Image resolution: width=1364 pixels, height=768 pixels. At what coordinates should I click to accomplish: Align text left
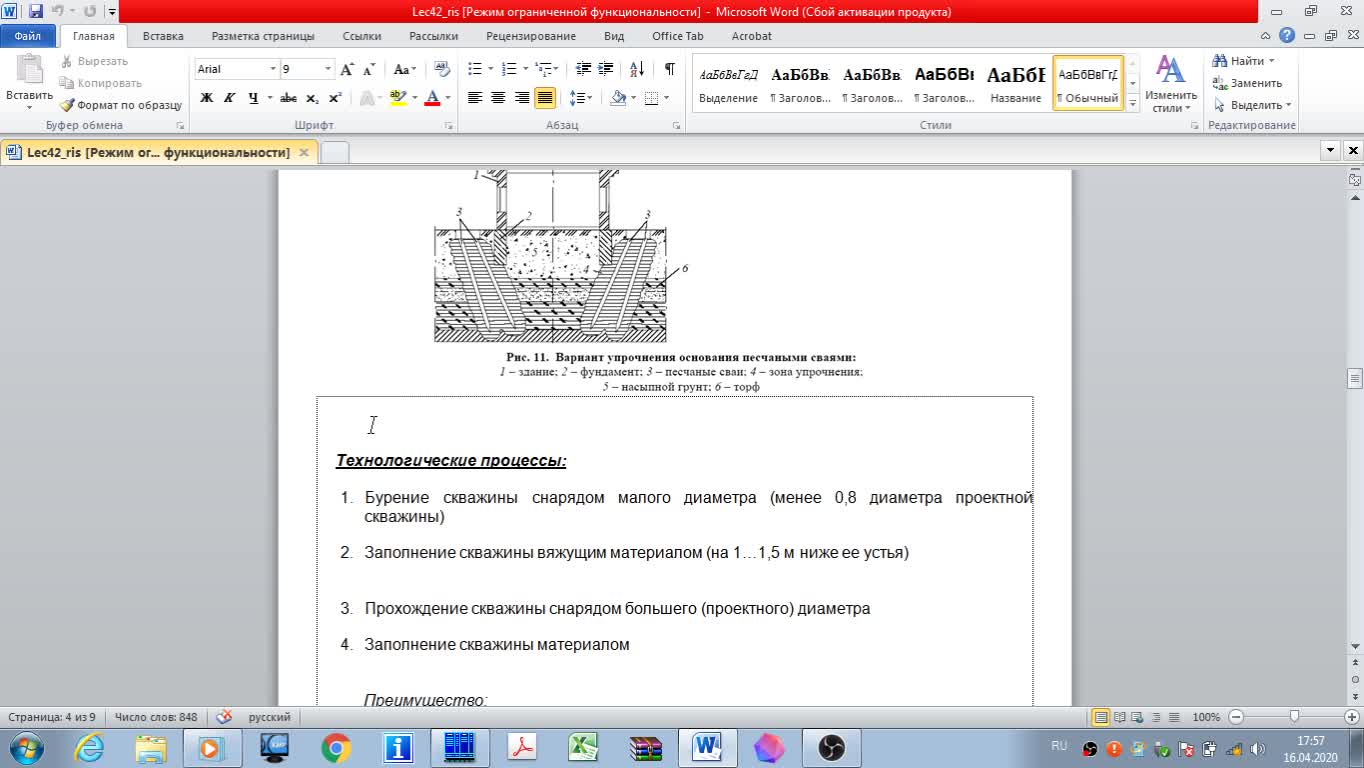[x=475, y=98]
